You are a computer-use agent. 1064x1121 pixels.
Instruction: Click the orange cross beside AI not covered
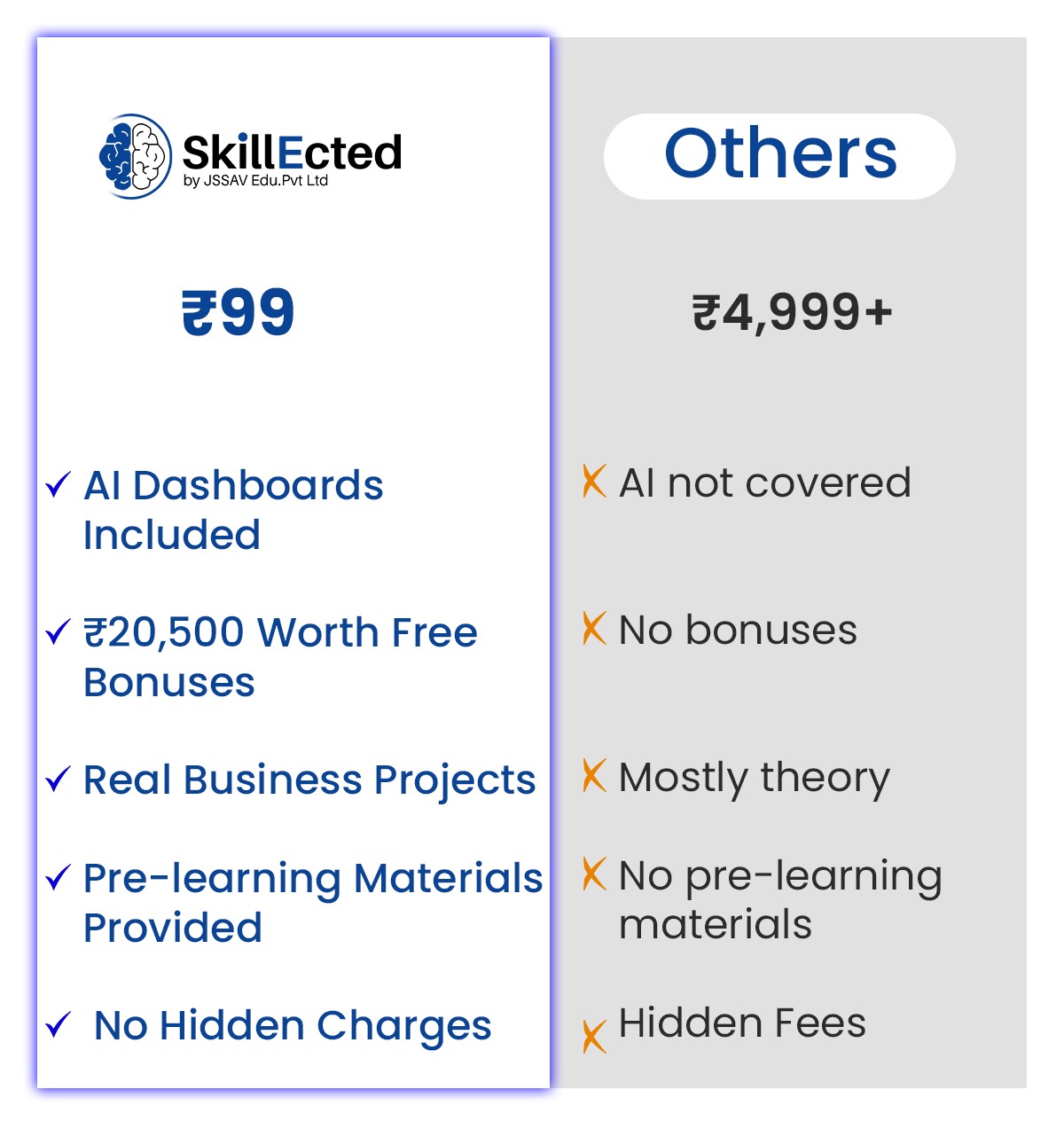point(594,482)
